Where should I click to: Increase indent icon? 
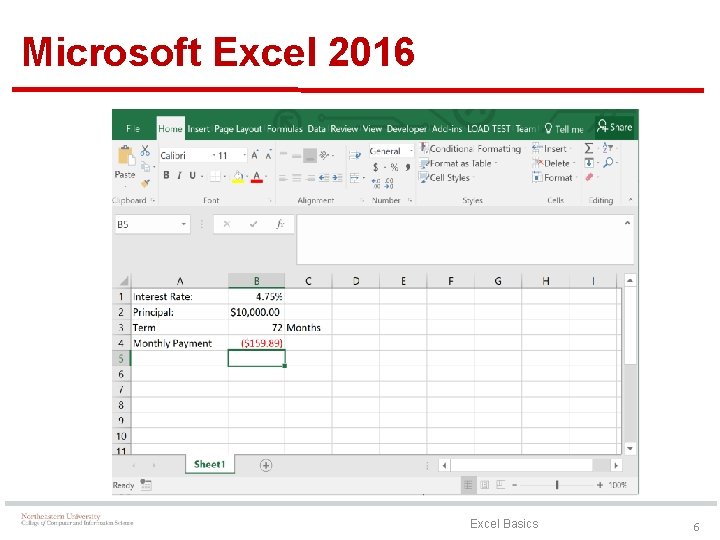point(338,178)
